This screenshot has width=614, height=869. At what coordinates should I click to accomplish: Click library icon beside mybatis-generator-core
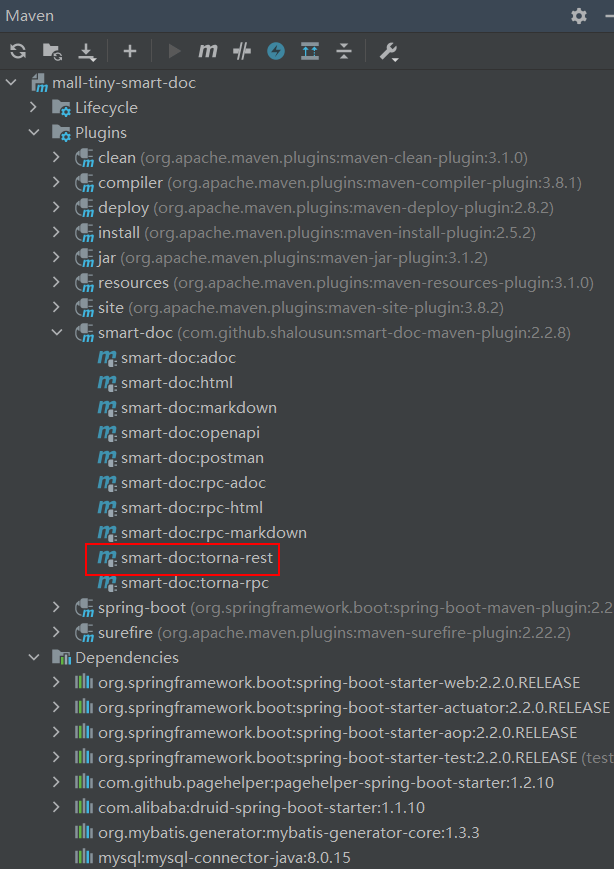[84, 832]
